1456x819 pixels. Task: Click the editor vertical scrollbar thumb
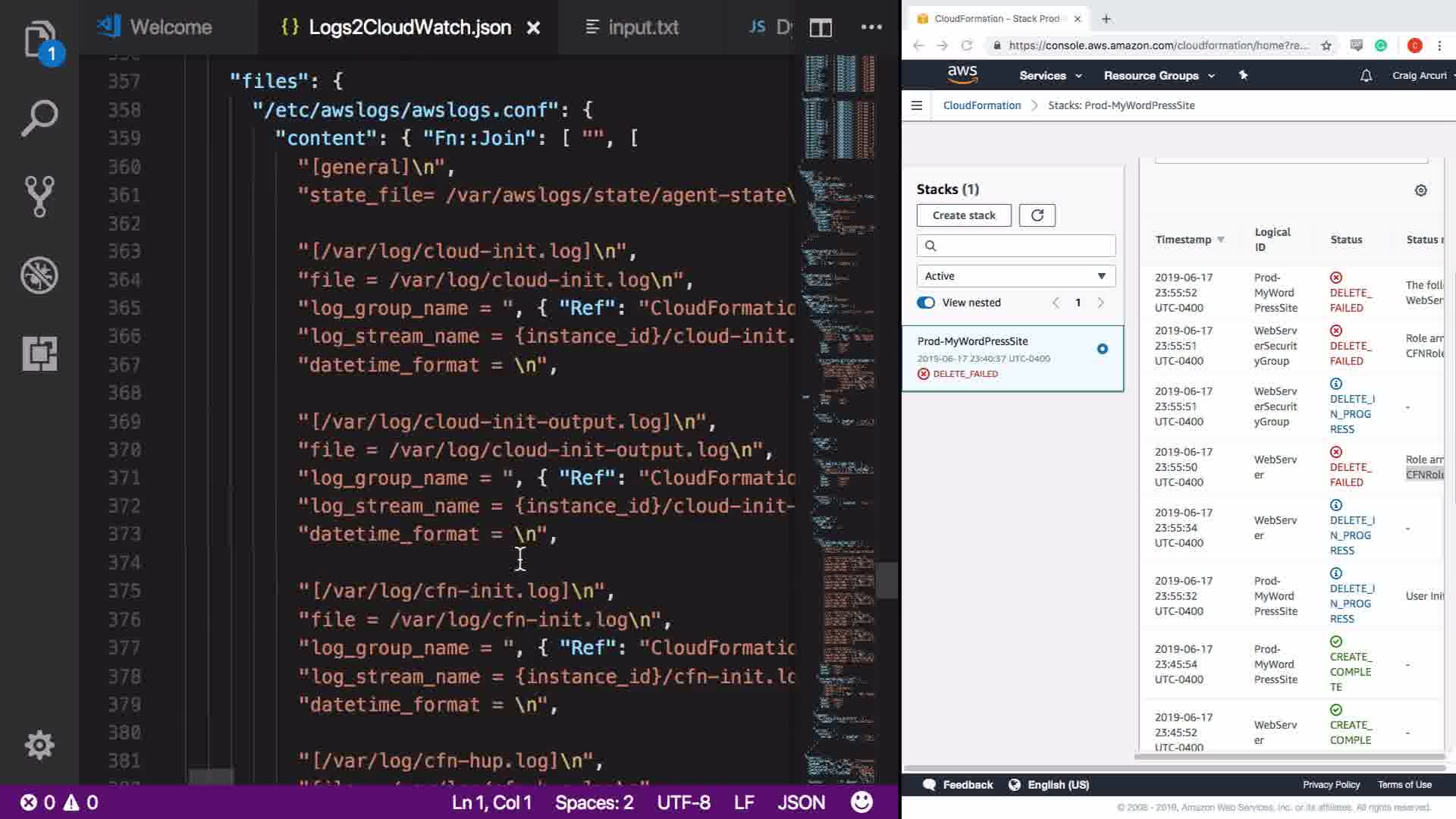[x=886, y=580]
